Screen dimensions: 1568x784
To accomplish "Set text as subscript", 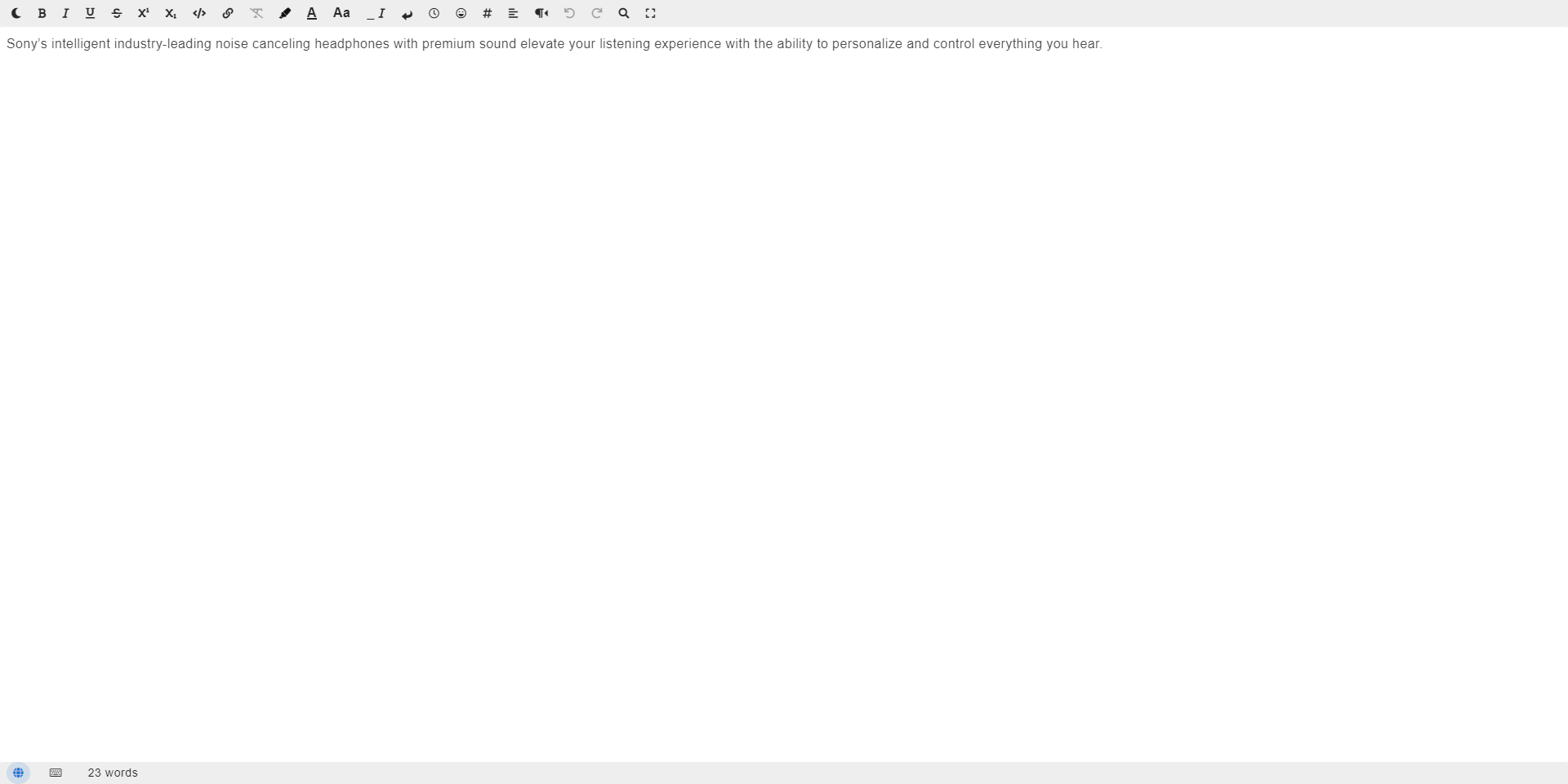I will tap(170, 13).
